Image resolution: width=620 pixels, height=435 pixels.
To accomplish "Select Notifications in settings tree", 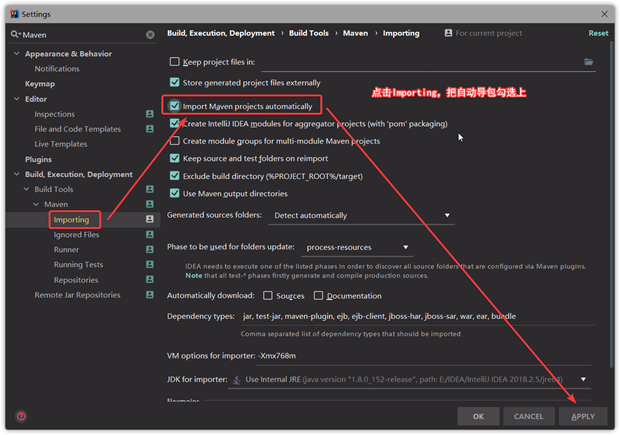I will (57, 69).
